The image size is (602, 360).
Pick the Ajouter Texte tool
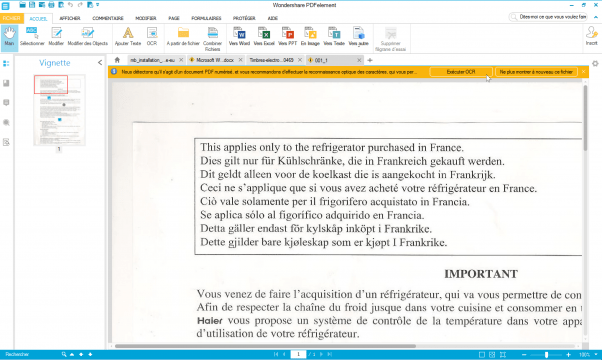tap(128, 37)
